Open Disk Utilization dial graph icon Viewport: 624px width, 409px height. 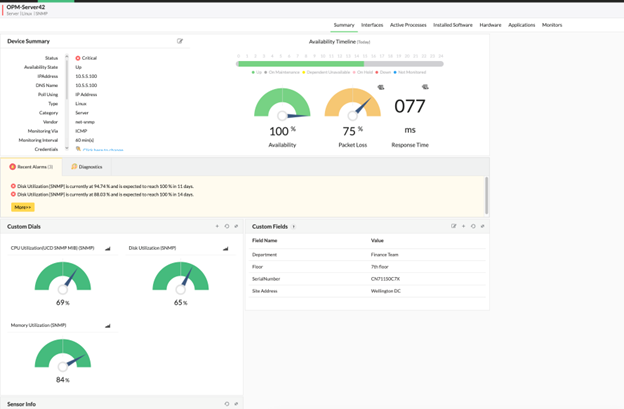(225, 248)
